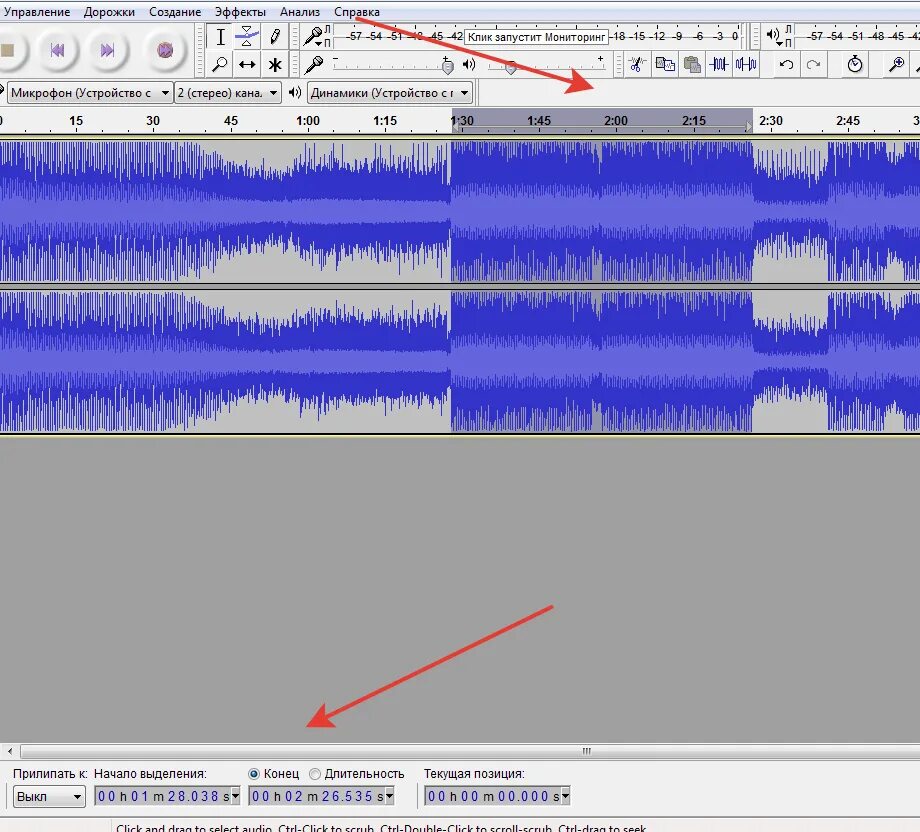920x832 pixels.
Task: Click the Paste clipboard icon
Action: click(692, 64)
